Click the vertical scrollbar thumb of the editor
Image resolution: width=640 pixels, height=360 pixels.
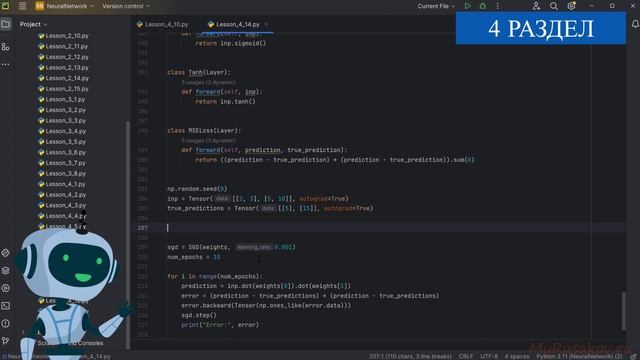pos(623,311)
